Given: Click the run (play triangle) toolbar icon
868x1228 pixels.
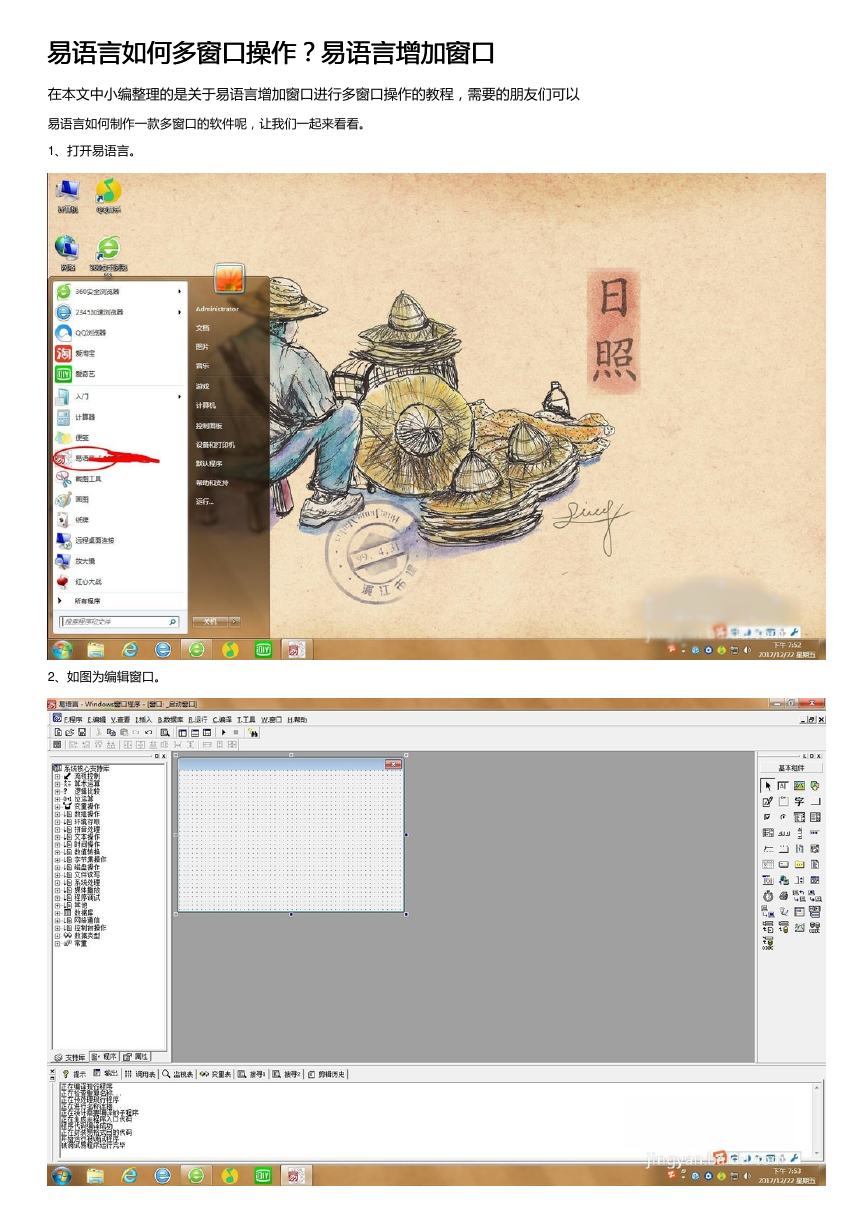Looking at the screenshot, I should (223, 732).
